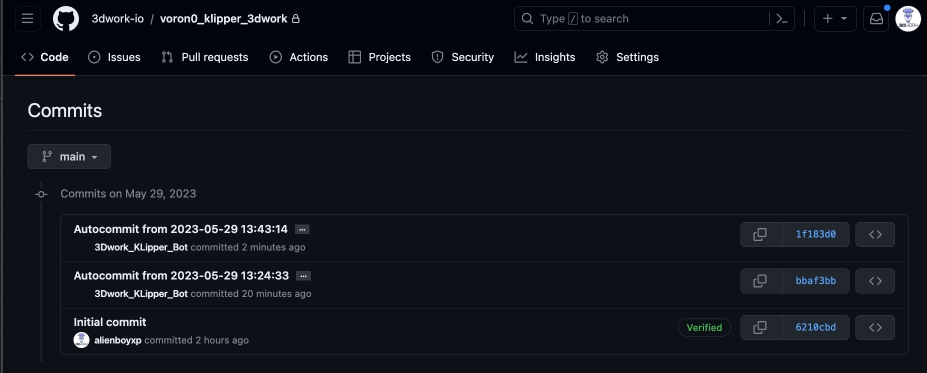Image resolution: width=927 pixels, height=373 pixels.
Task: Open commit hash bbaf3bb link
Action: click(x=816, y=281)
